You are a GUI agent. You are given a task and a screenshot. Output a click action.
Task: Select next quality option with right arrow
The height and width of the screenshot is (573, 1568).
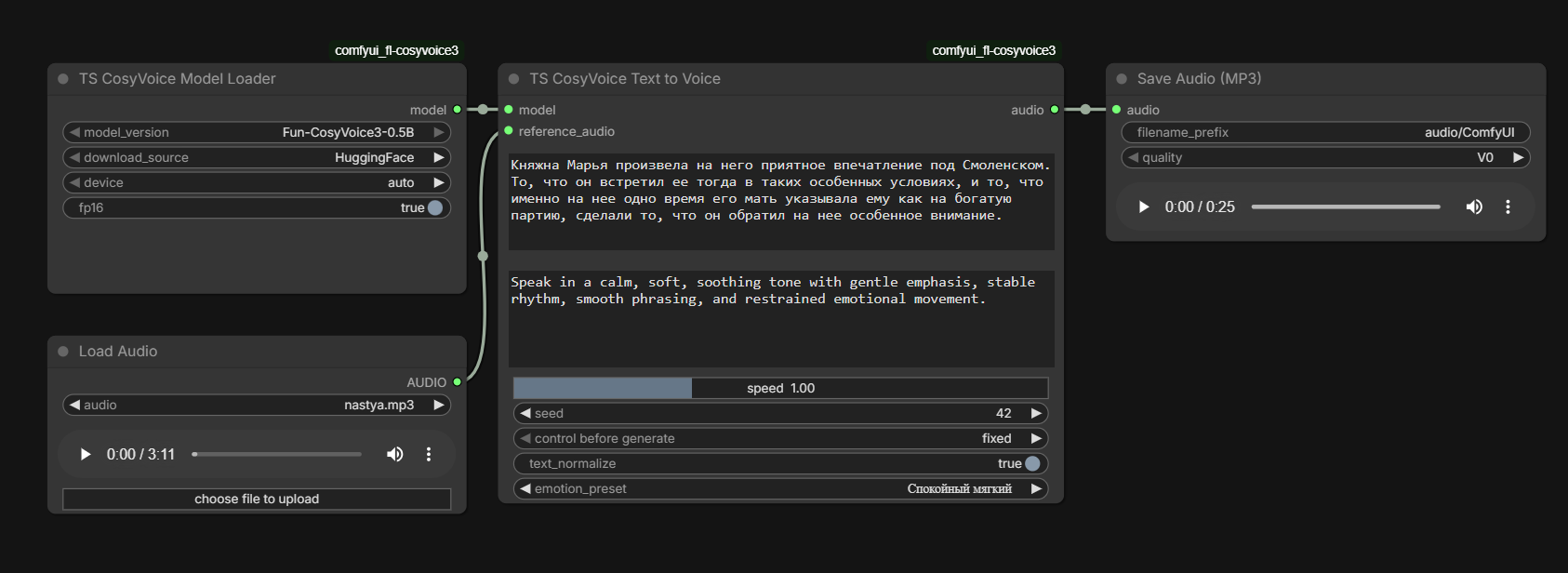(1518, 157)
